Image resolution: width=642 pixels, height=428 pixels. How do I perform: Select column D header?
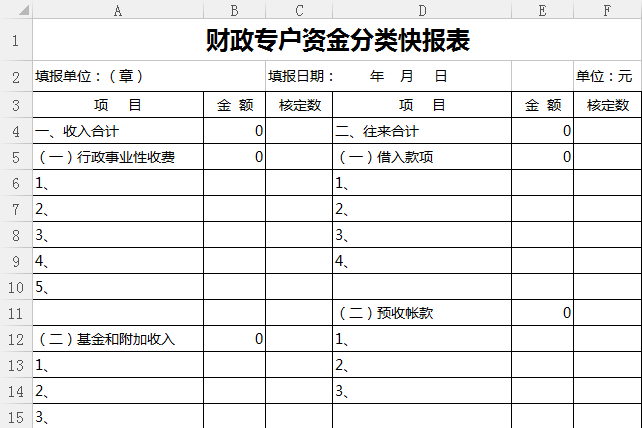pyautogui.click(x=422, y=11)
